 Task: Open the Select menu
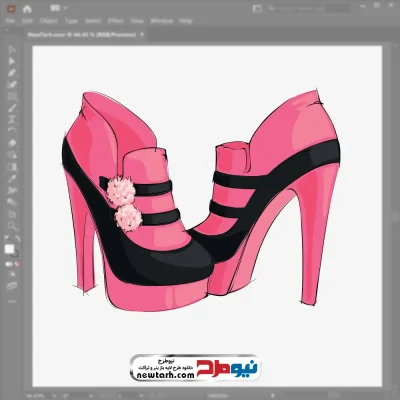point(93,21)
